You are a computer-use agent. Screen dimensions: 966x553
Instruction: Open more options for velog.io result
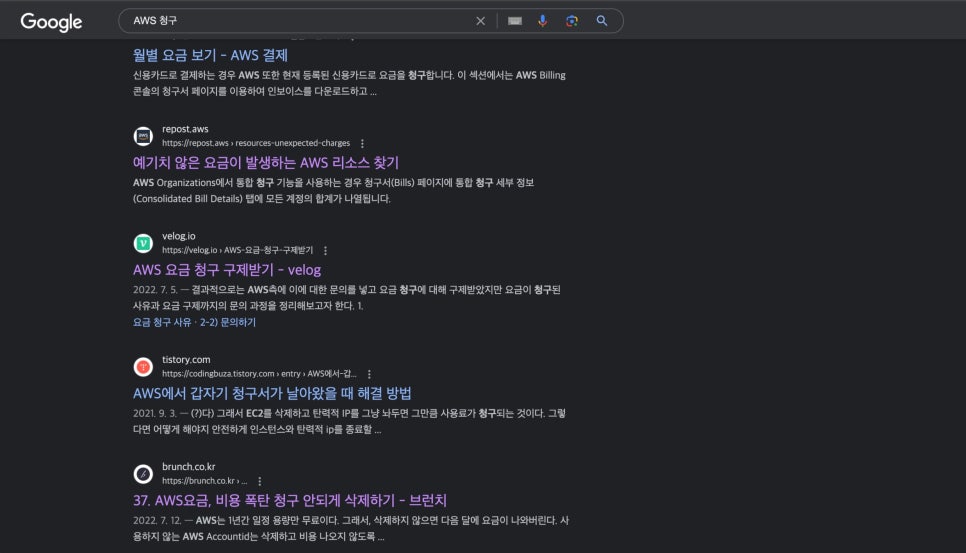(x=325, y=251)
